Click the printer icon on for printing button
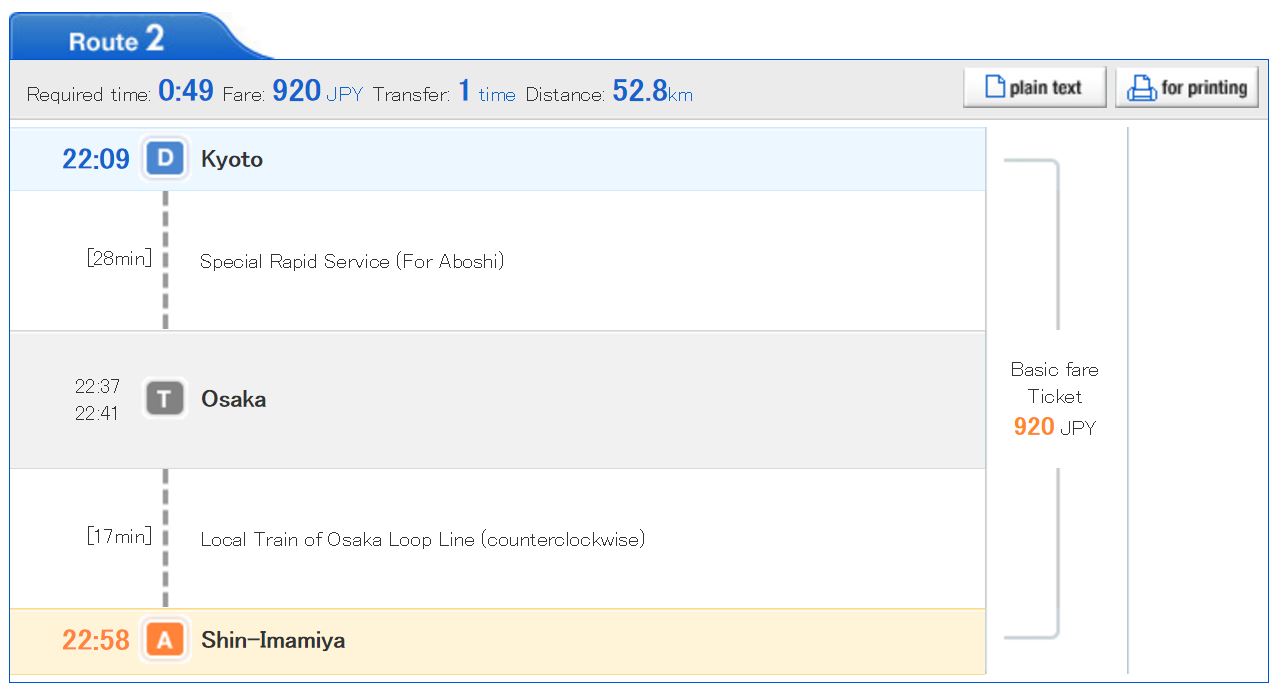 [1141, 88]
